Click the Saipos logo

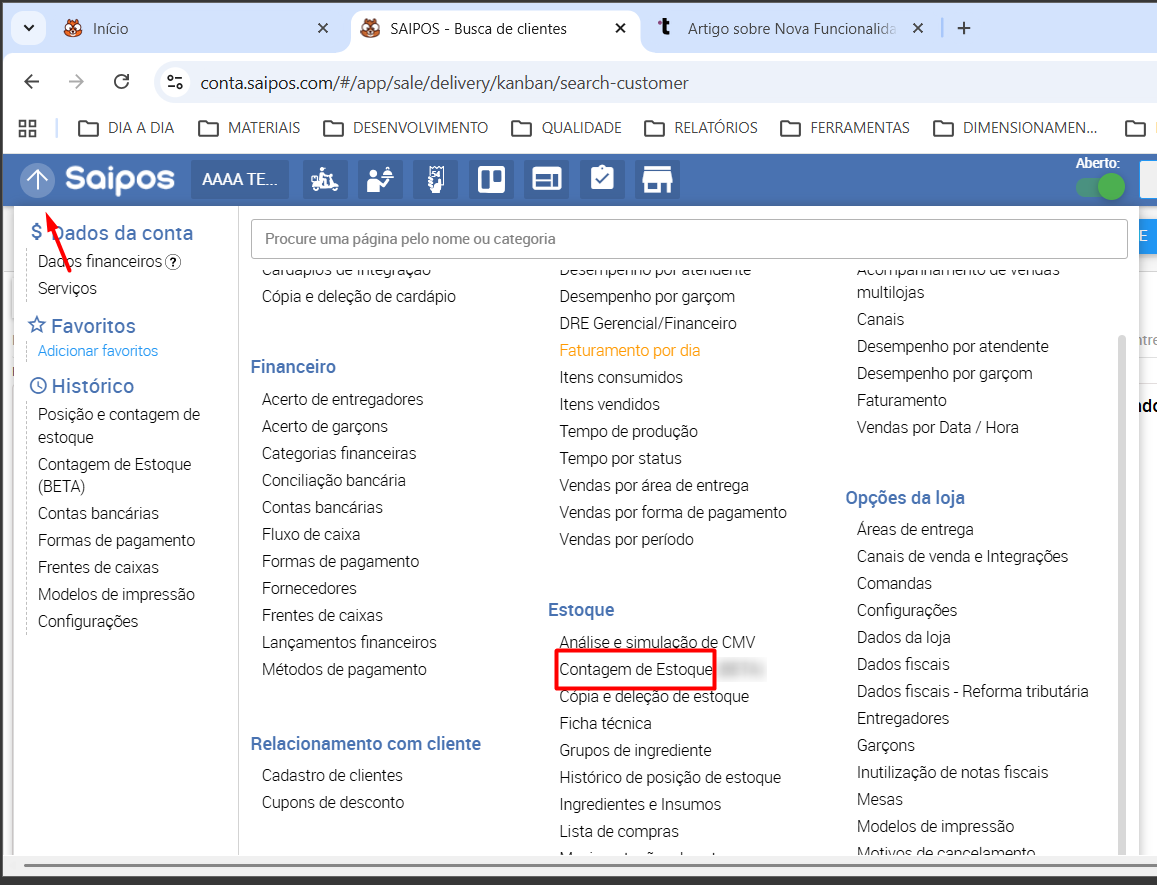(120, 179)
